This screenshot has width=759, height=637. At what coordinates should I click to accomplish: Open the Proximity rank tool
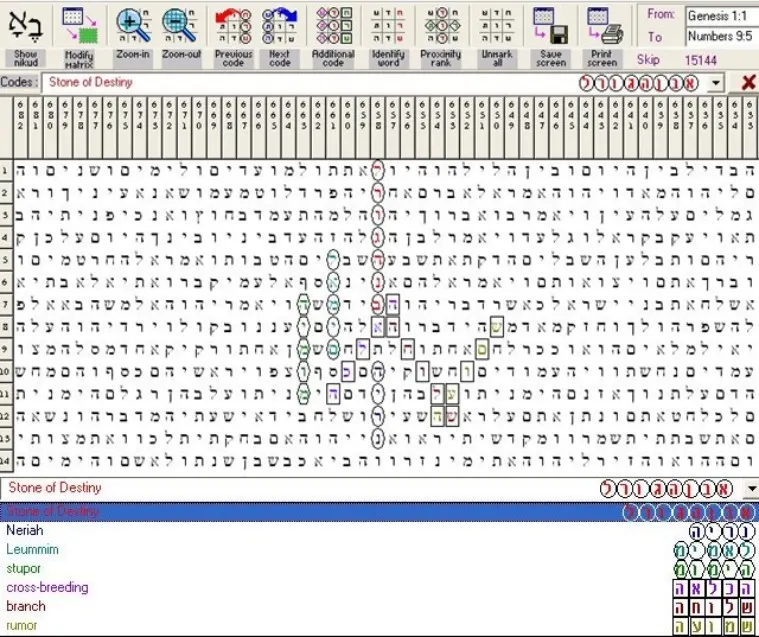441,25
